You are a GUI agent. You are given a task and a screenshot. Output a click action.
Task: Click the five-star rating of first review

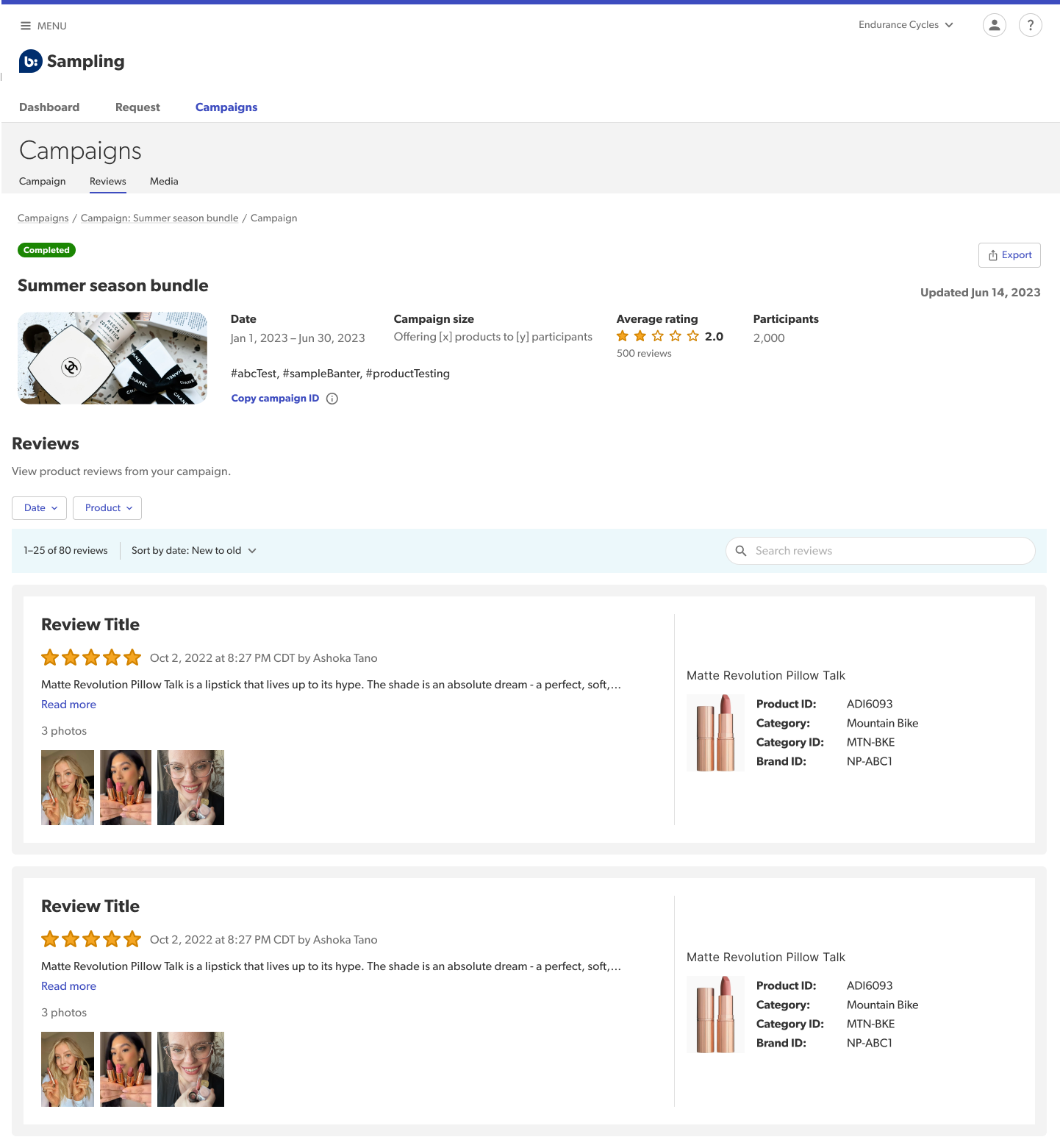click(91, 657)
